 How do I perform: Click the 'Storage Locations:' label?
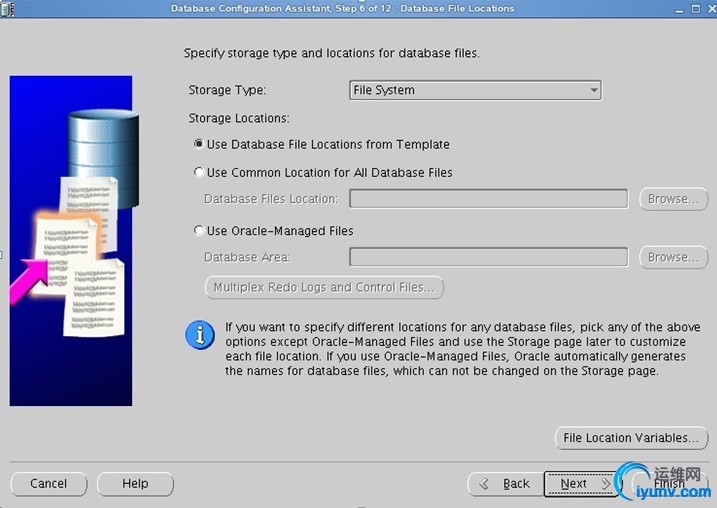pos(239,118)
